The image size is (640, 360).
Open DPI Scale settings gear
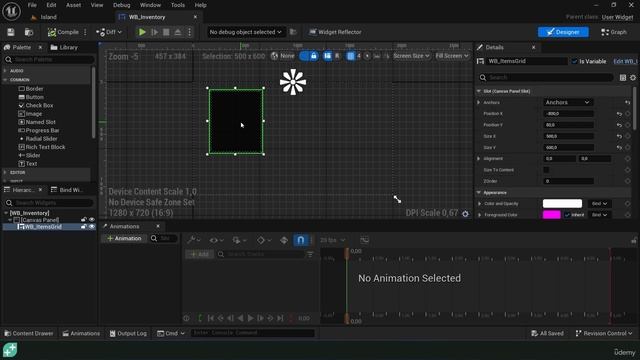(465, 213)
